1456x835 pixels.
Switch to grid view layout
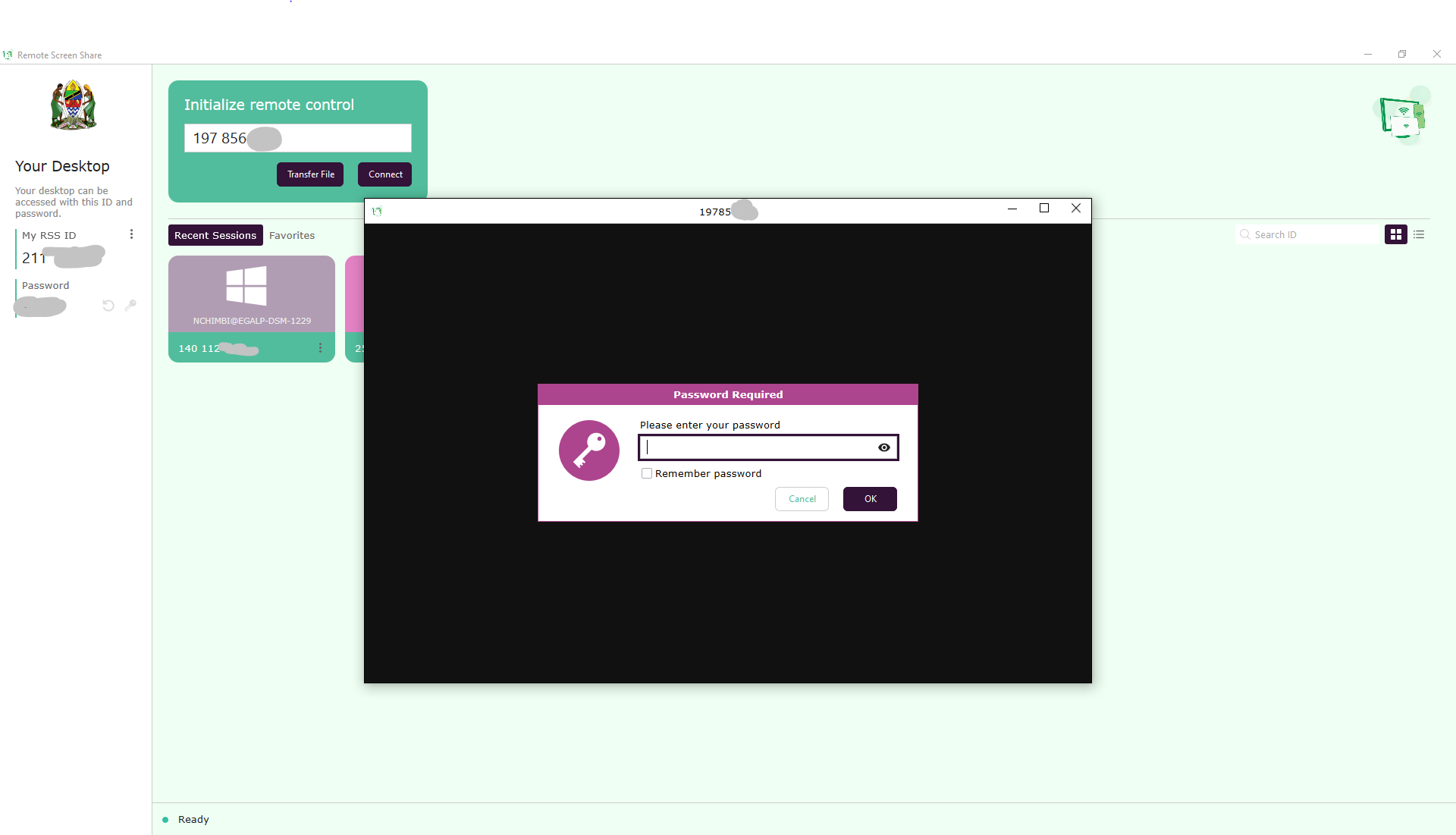click(1395, 235)
